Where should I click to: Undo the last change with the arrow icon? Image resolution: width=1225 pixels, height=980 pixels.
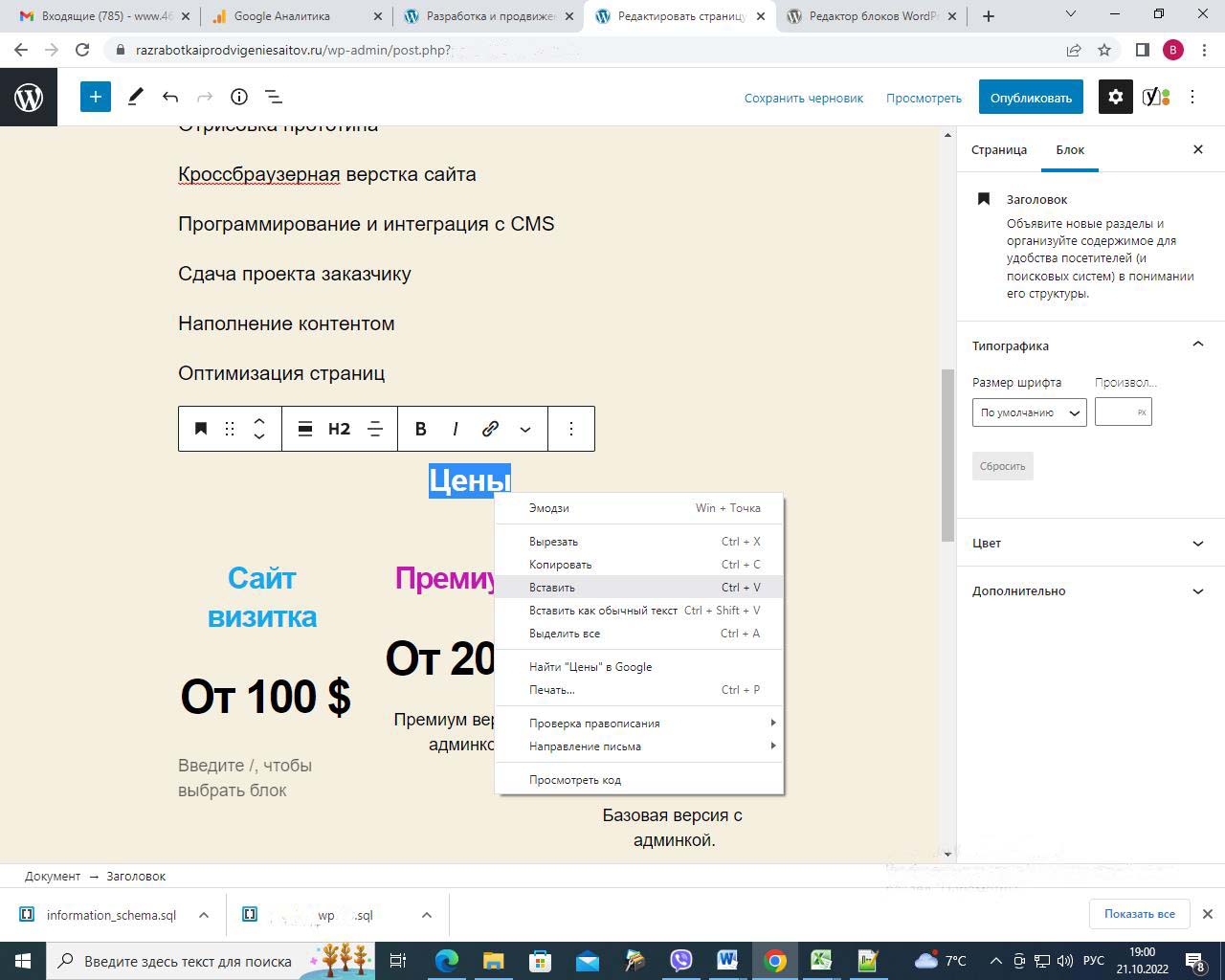170,97
